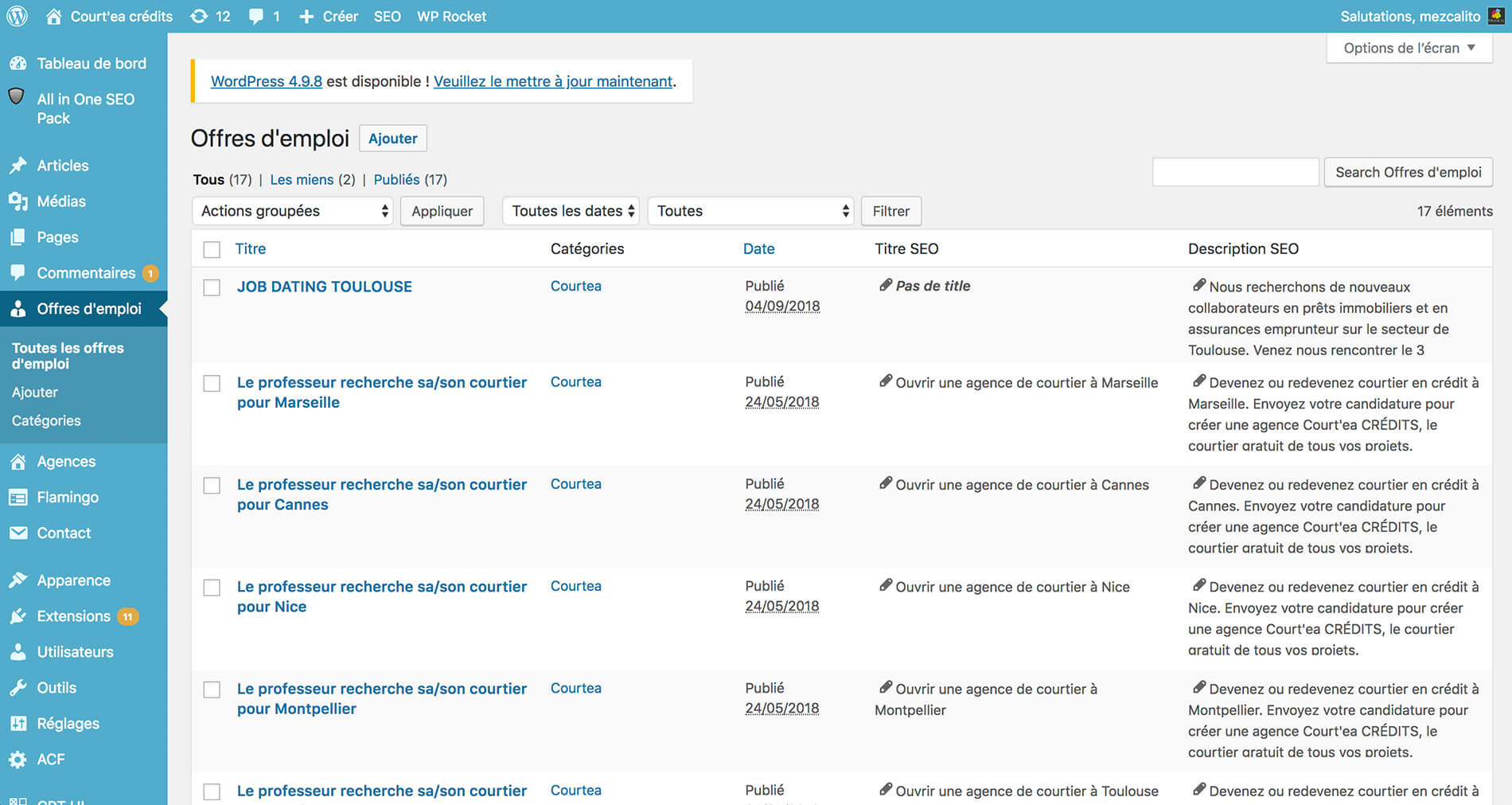Open the JOB DATING TOULOUSE offer
The width and height of the screenshot is (1512, 805).
325,287
